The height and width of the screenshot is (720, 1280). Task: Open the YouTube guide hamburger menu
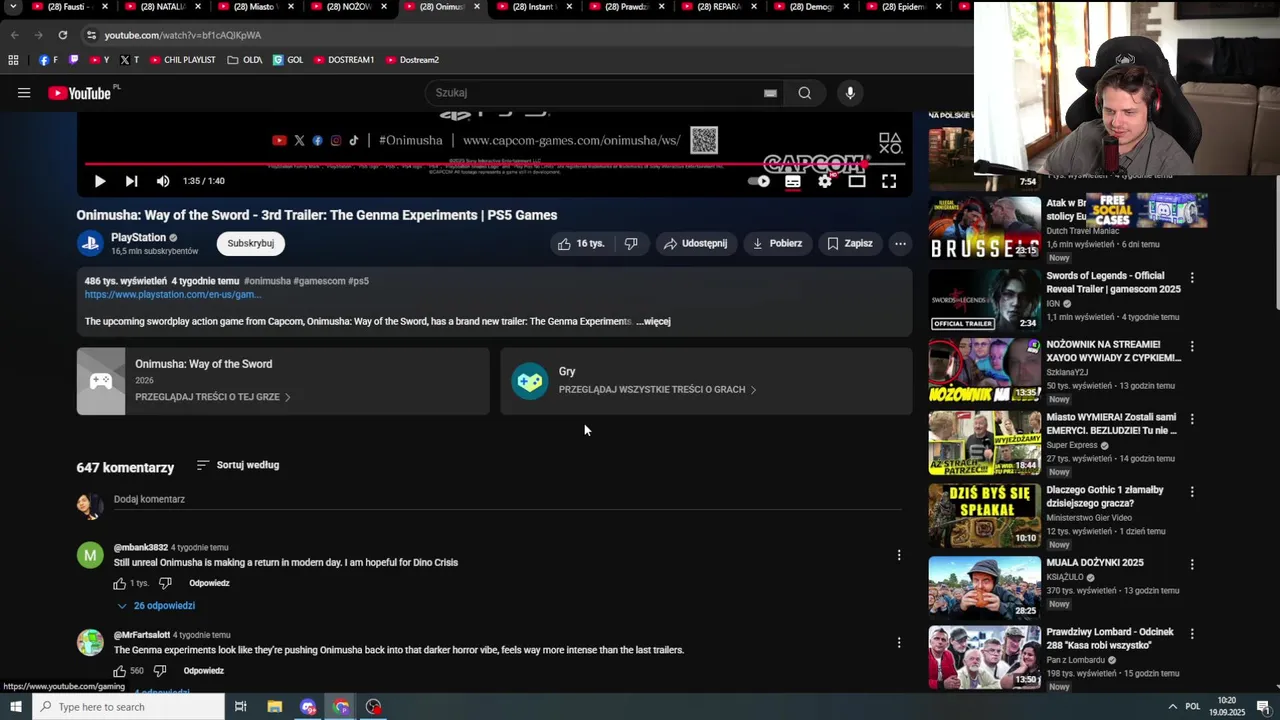coord(24,93)
